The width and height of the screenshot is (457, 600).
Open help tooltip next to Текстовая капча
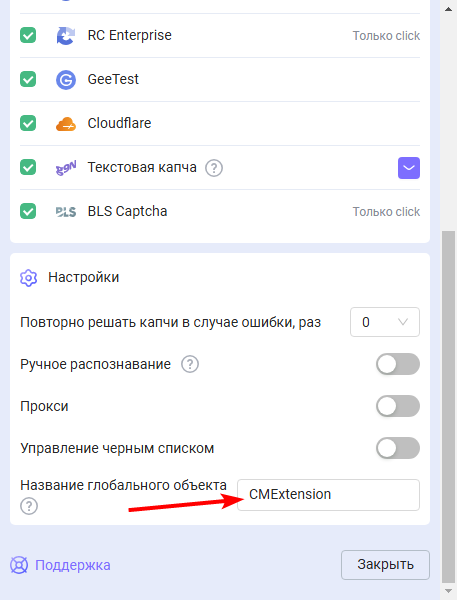point(214,168)
